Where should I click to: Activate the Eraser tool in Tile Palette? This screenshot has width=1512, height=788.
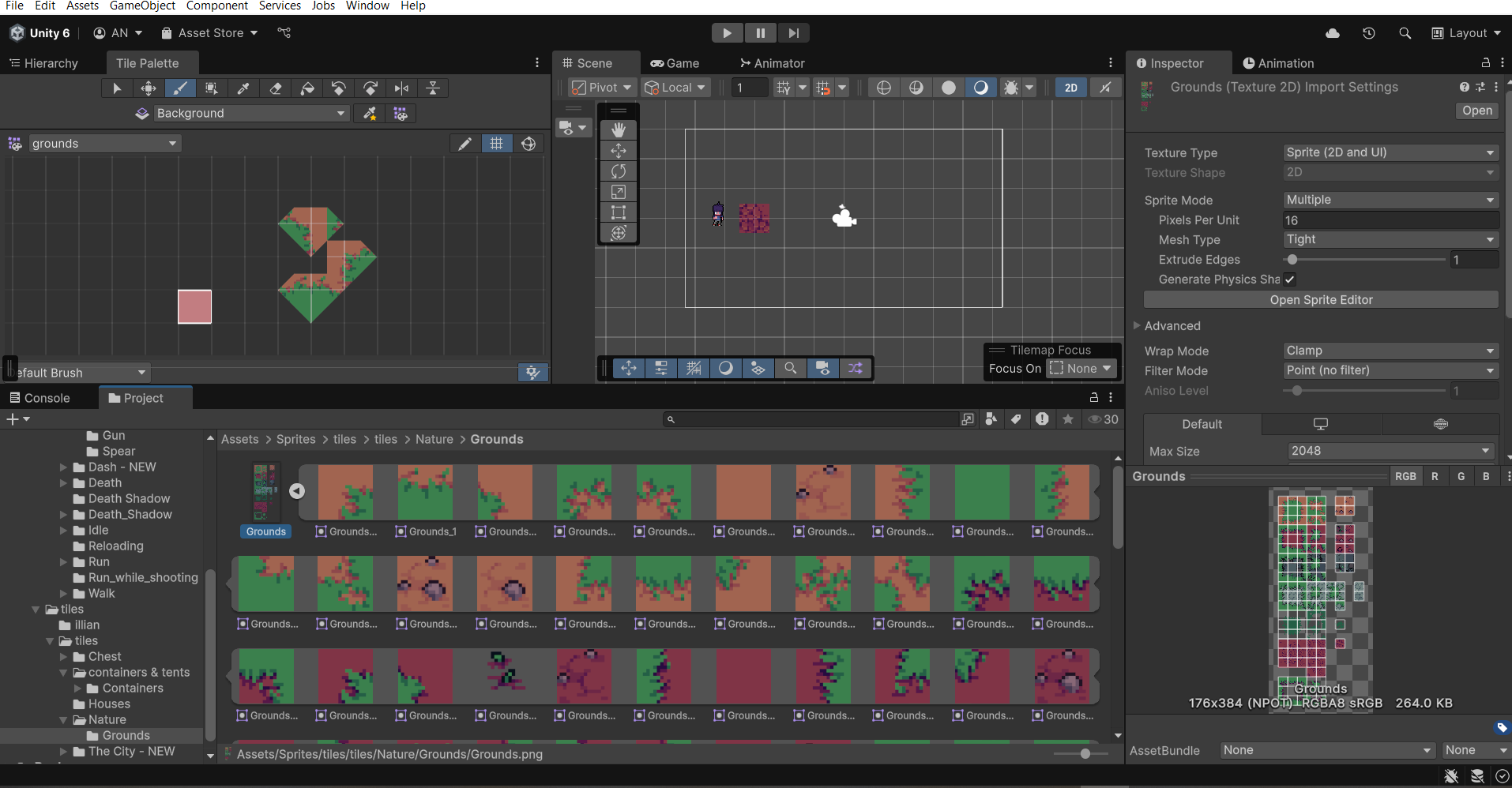275,88
